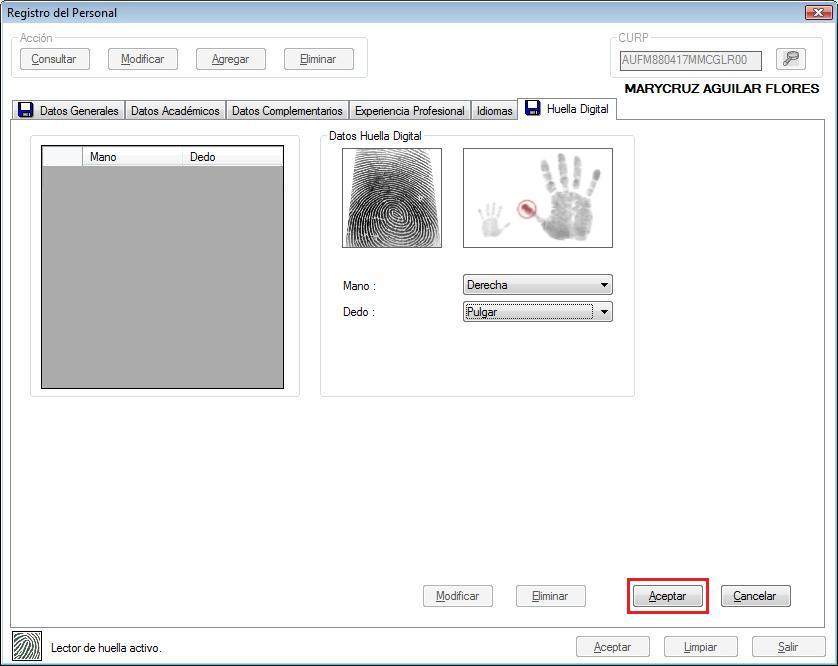838x666 pixels.
Task: Click the Limpiar button
Action: [x=701, y=647]
